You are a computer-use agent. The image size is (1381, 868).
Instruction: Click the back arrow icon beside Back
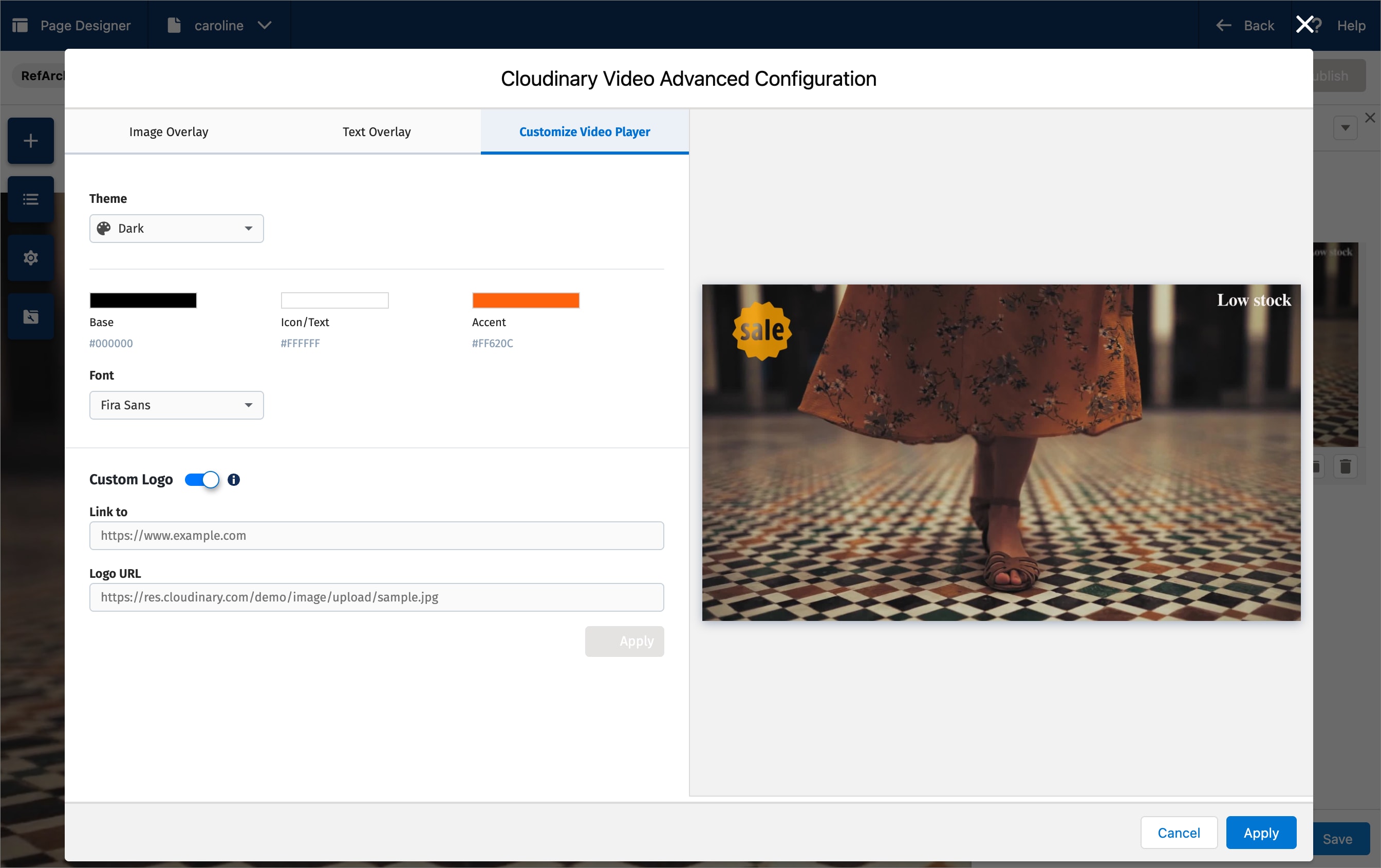[1224, 25]
